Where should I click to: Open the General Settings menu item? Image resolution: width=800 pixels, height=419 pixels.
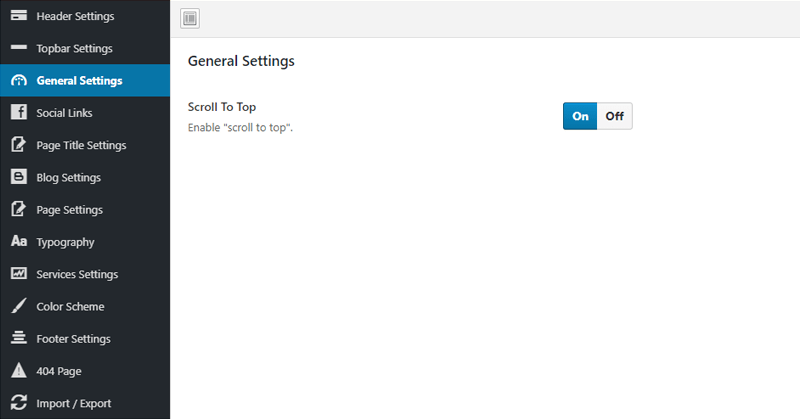coord(79,81)
